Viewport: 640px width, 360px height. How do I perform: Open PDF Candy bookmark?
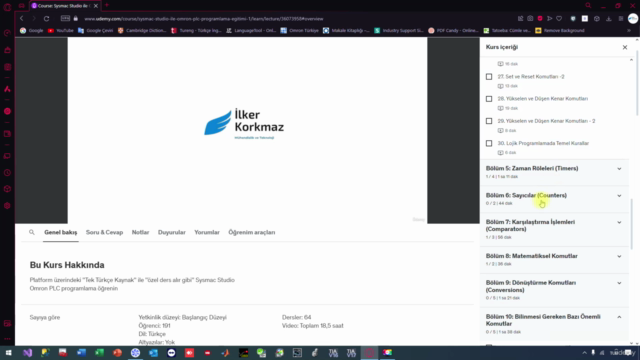pyautogui.click(x=453, y=31)
